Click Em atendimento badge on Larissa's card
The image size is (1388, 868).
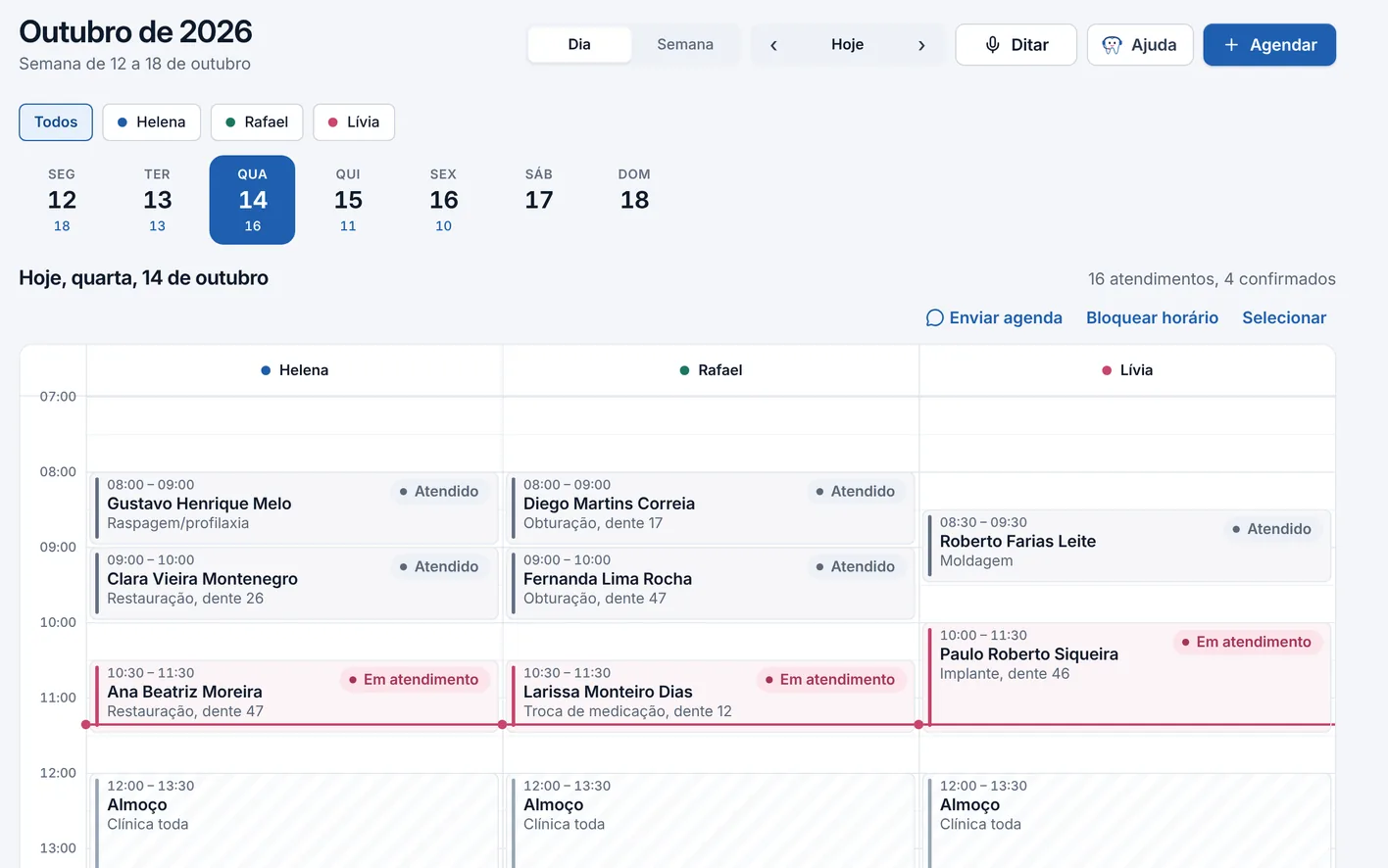830,680
